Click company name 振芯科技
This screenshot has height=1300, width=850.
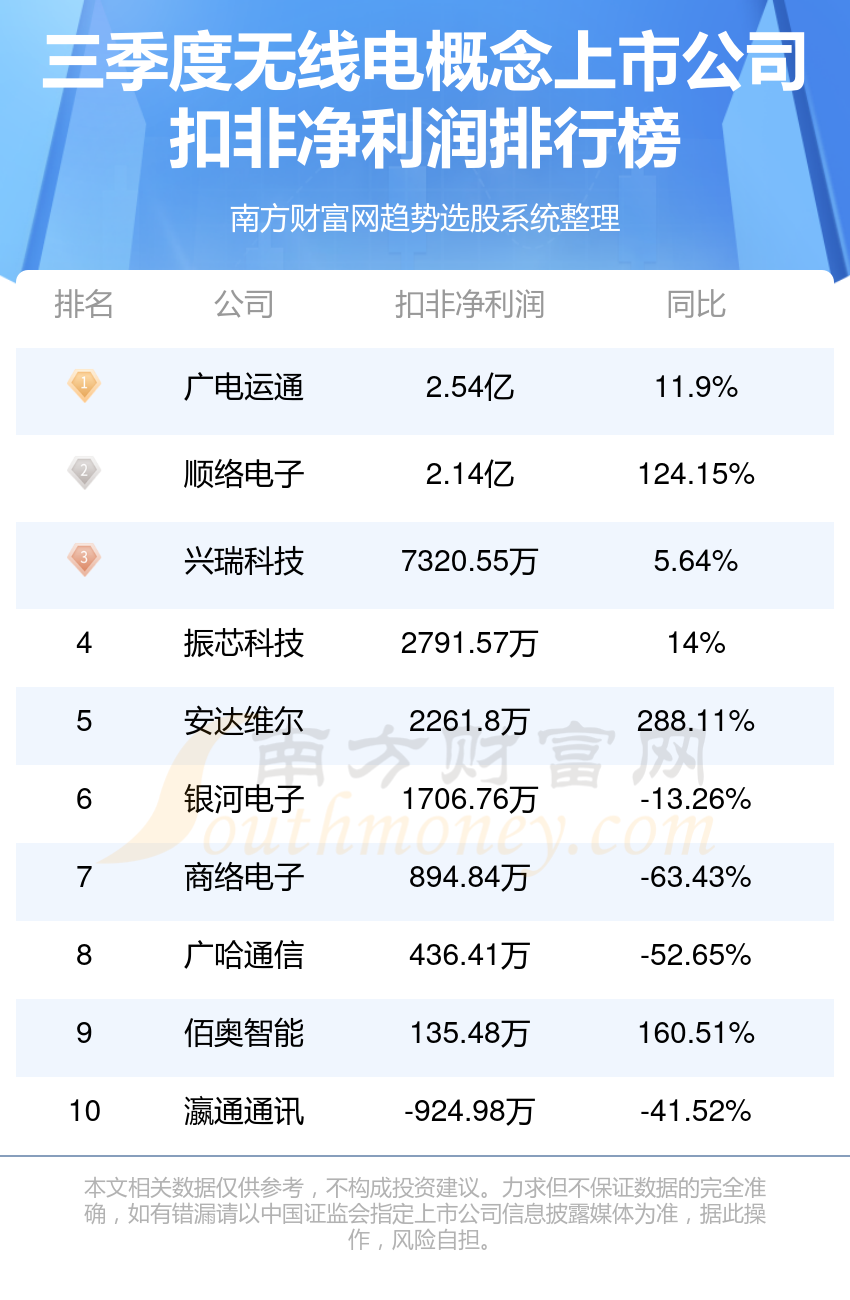coord(244,643)
